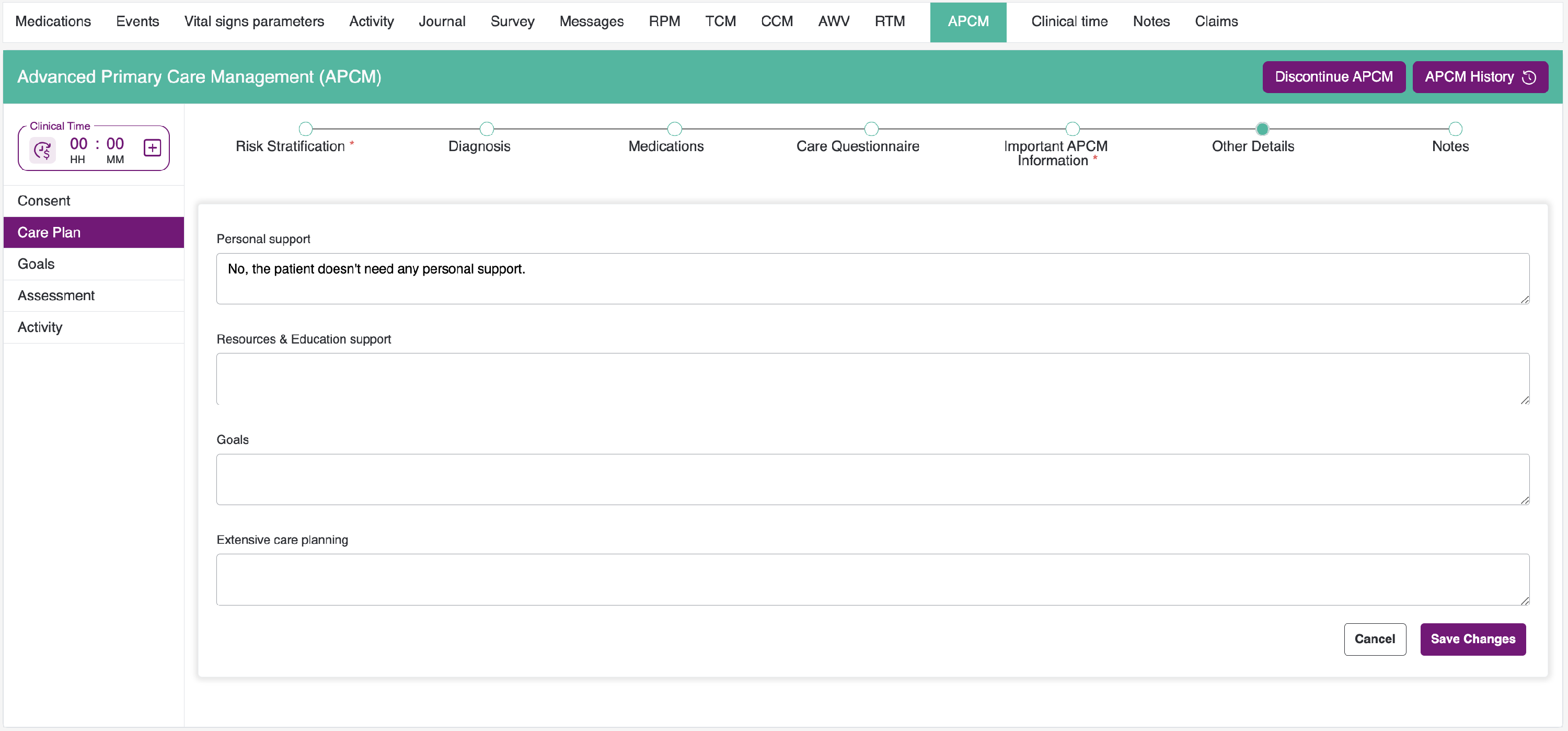This screenshot has height=731, width=1568.
Task: Open Assessment in the left sidebar
Action: point(56,295)
